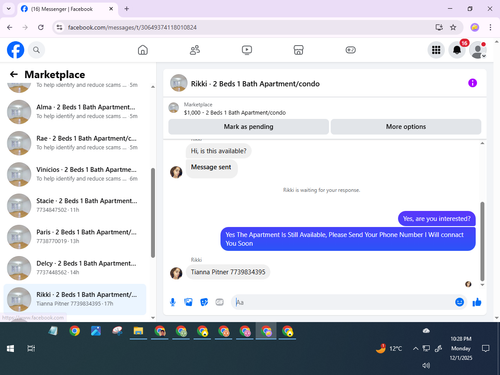500x375 pixels.
Task: Open the Windows Start menu
Action: (10, 349)
